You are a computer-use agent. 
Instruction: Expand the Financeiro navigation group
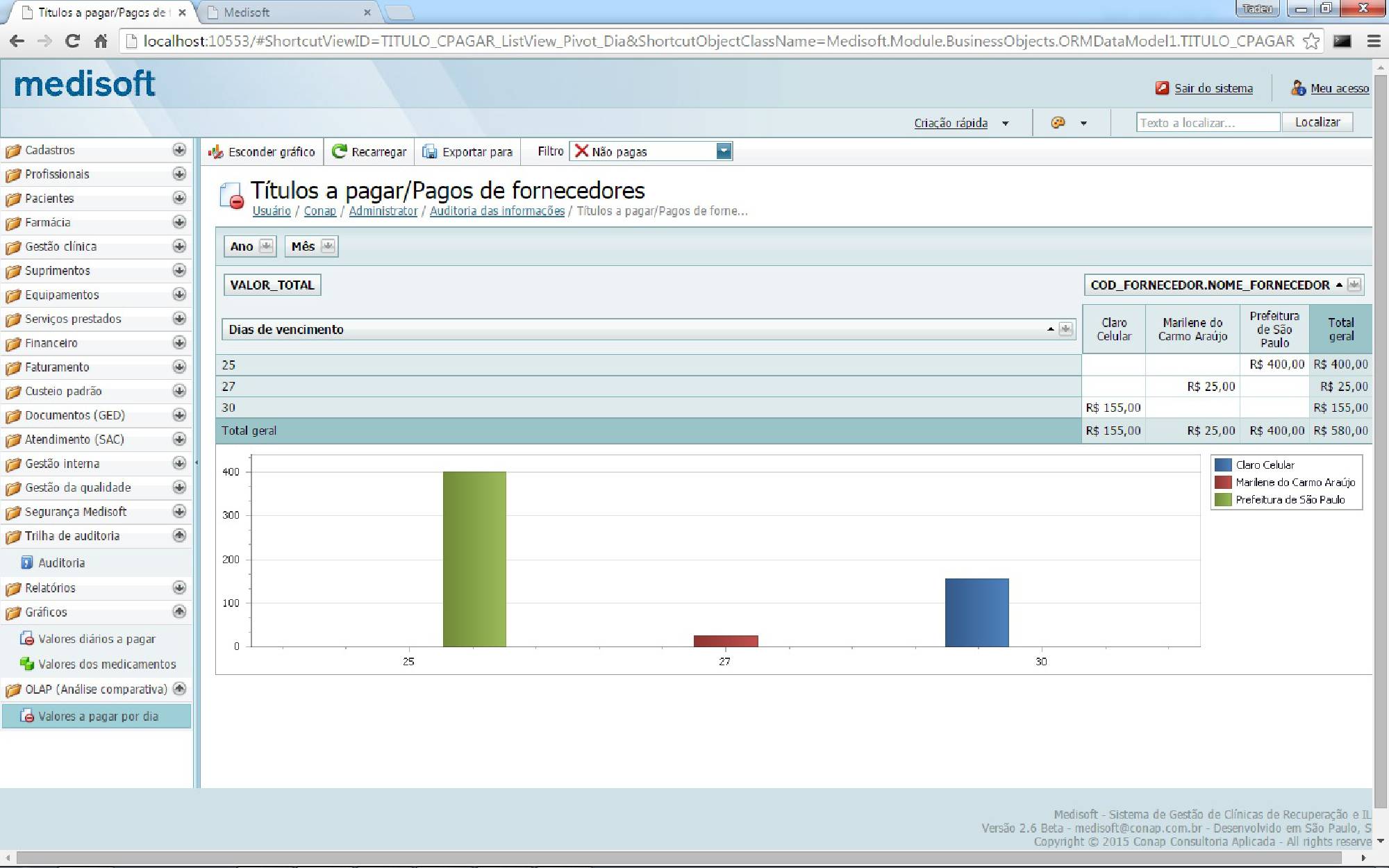(179, 343)
